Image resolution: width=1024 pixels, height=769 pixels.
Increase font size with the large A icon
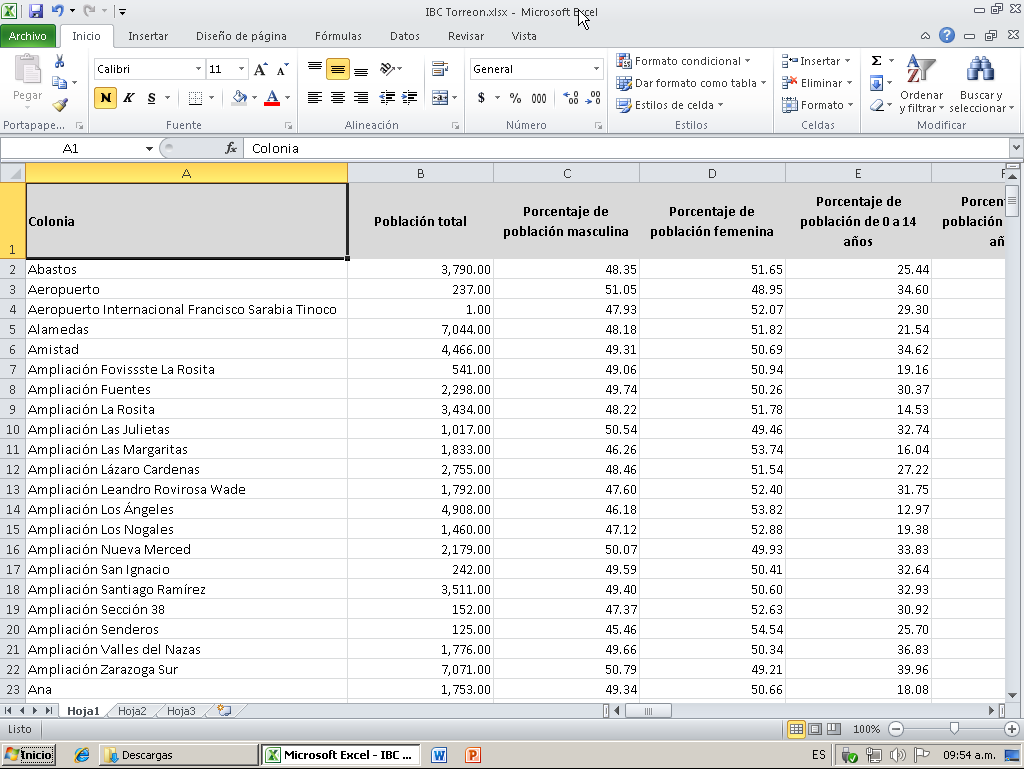click(x=261, y=69)
